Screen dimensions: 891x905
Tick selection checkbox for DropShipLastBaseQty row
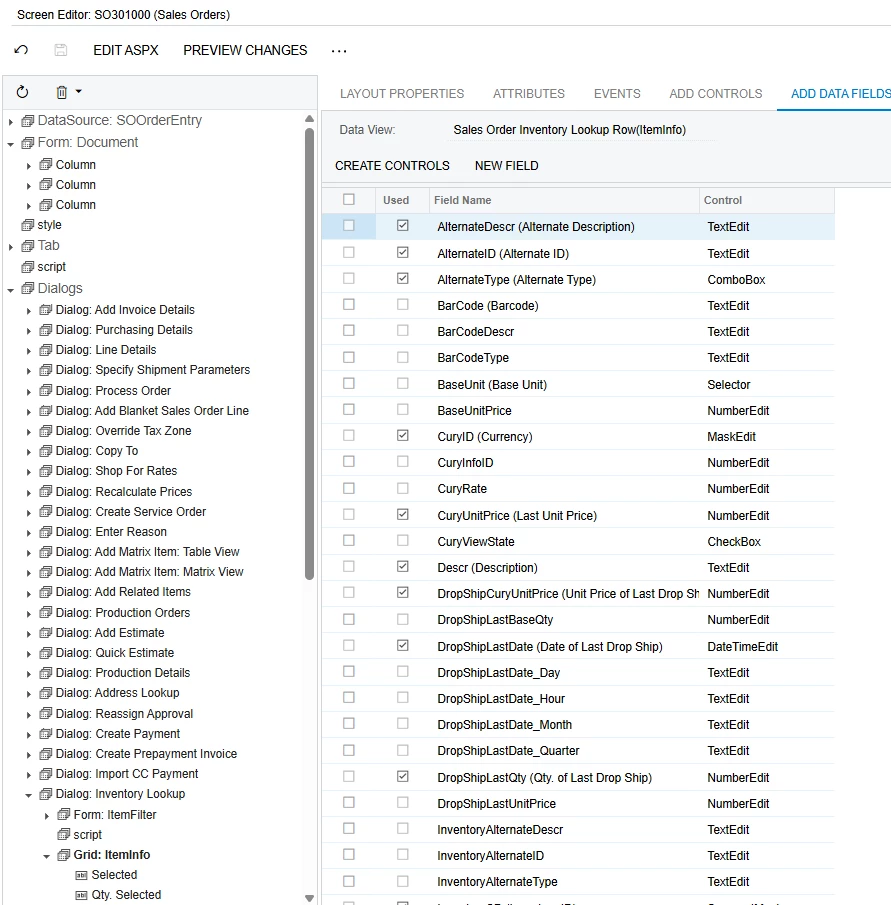coord(349,619)
